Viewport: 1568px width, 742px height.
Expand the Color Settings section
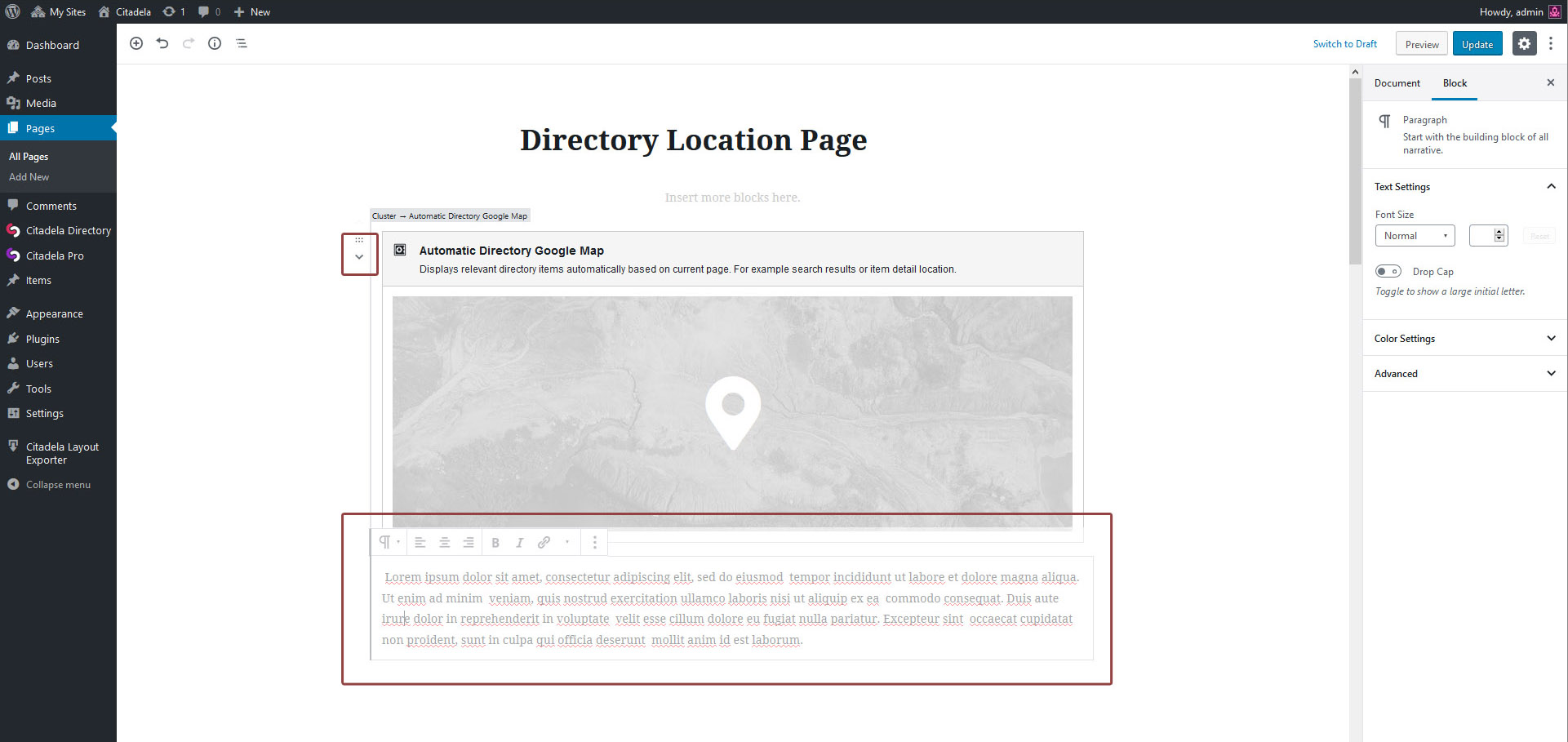(x=1464, y=339)
